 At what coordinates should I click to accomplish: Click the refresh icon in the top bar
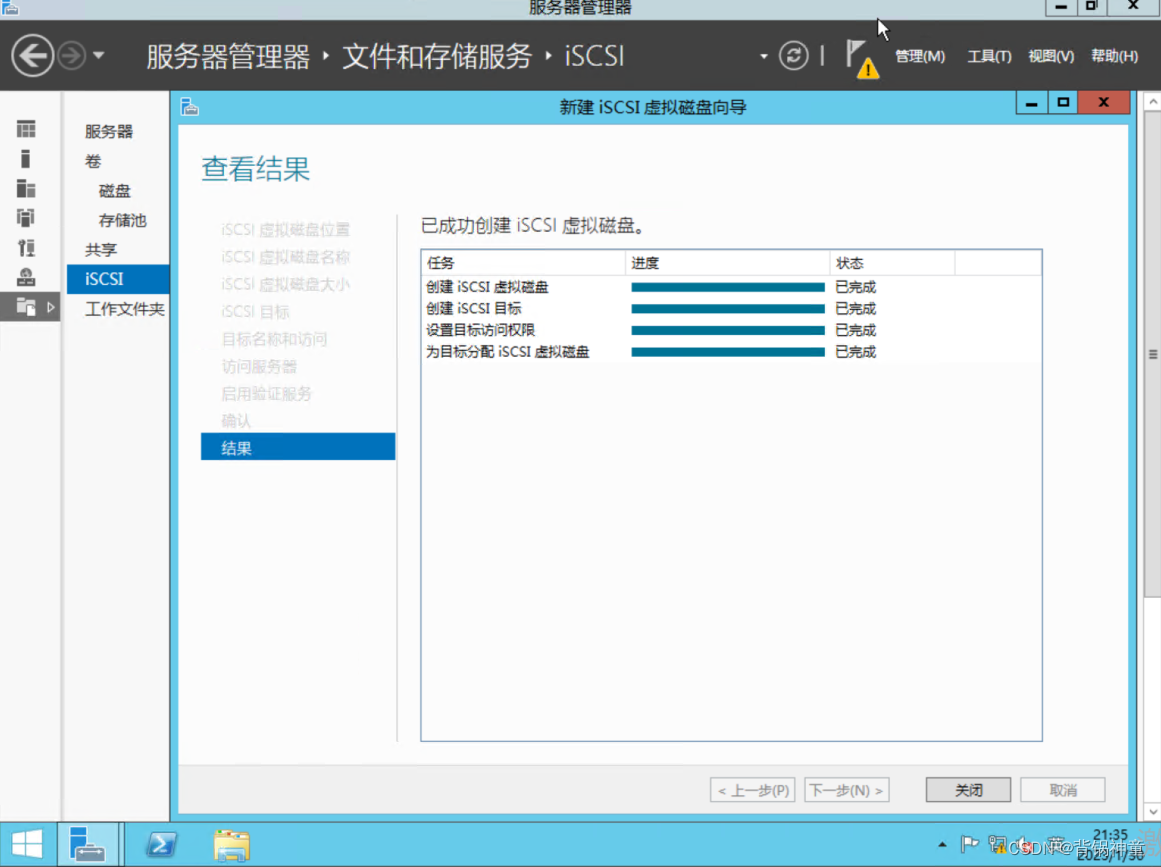[795, 56]
